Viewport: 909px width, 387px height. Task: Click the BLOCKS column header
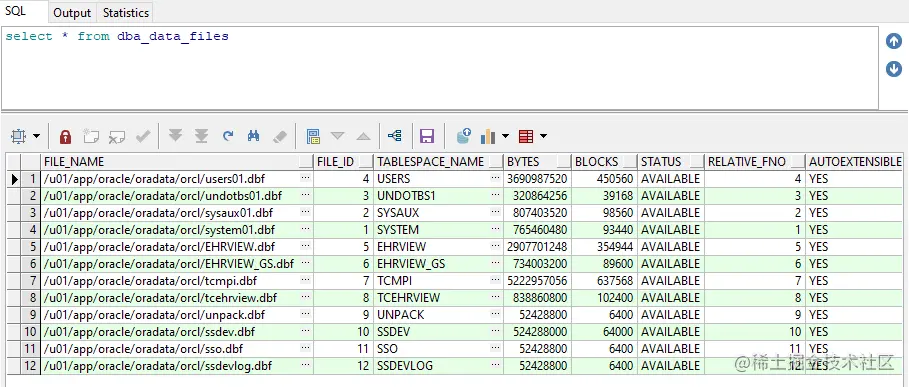[x=597, y=162]
